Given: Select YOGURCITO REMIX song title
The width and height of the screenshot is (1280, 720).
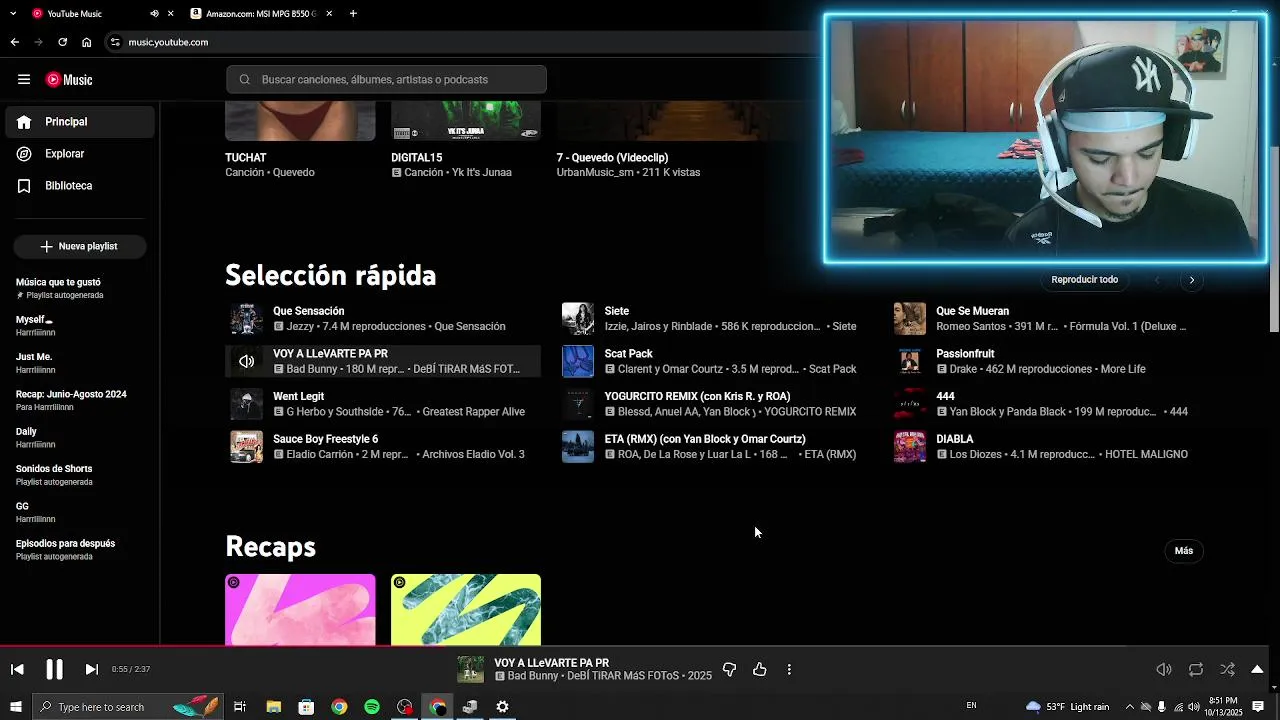Looking at the screenshot, I should click(x=697, y=397).
